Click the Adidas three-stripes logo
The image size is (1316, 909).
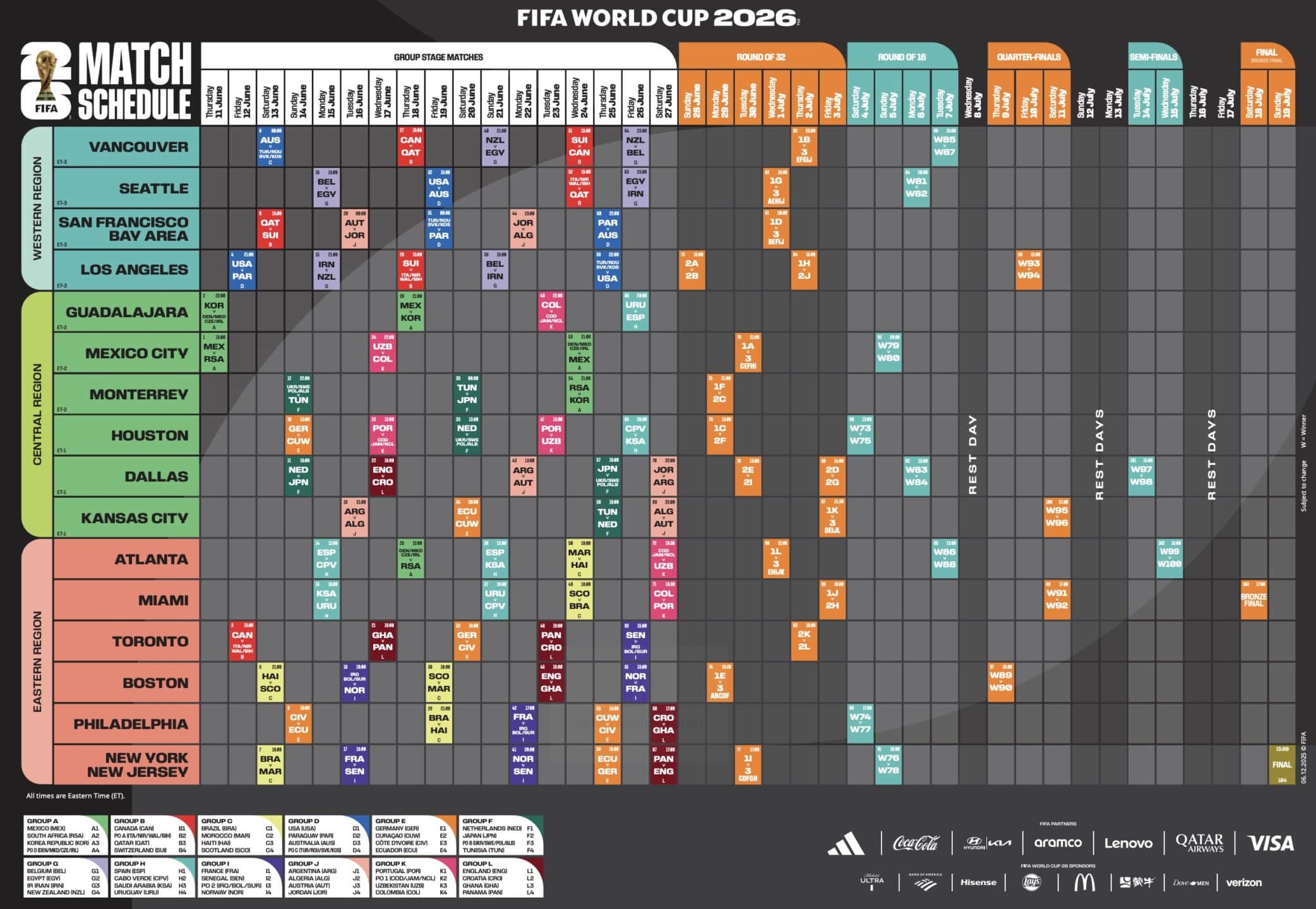(846, 843)
